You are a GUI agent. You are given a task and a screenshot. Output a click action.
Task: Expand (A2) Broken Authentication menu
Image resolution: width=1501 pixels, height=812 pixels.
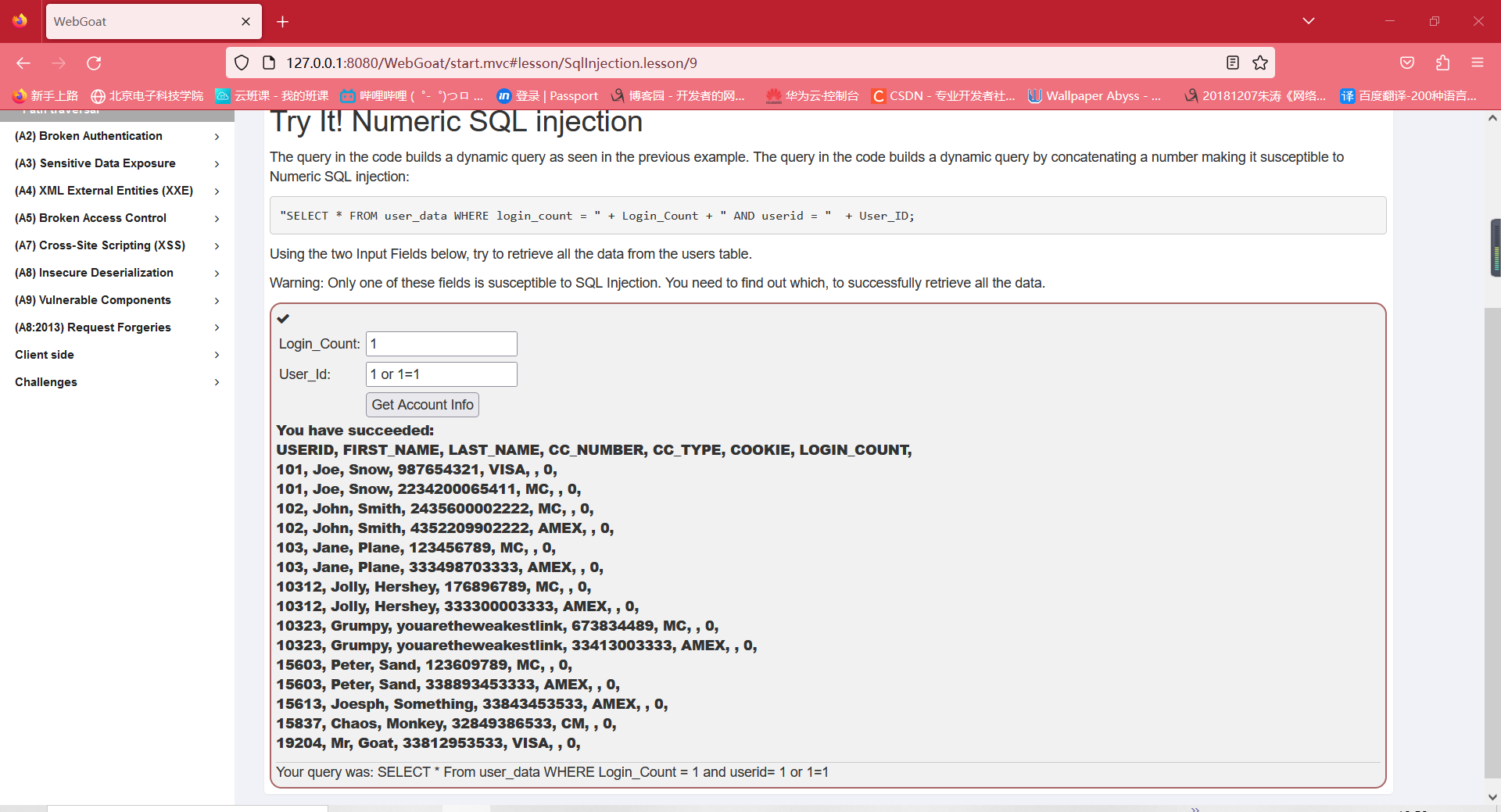point(117,136)
